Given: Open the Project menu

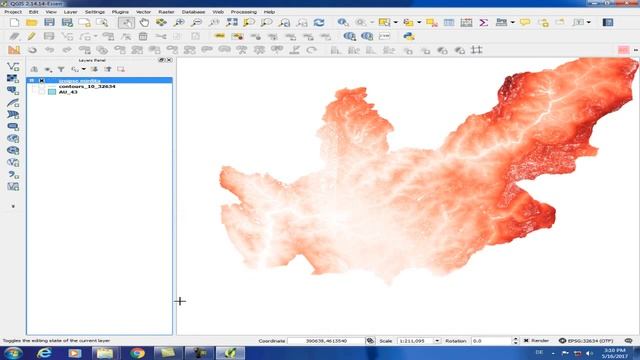Looking at the screenshot, I should (13, 12).
